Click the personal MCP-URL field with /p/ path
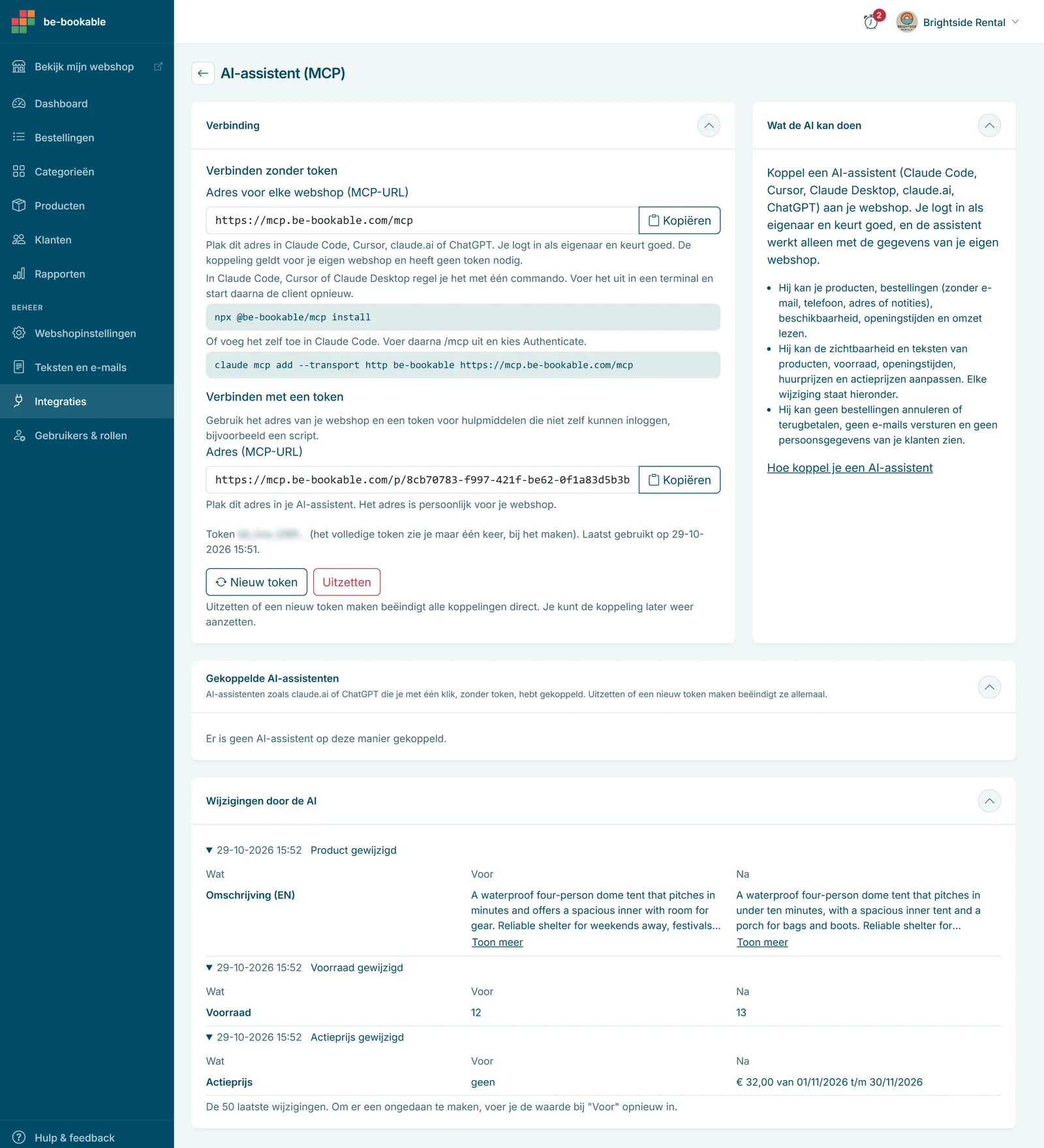The image size is (1044, 1148). (422, 480)
